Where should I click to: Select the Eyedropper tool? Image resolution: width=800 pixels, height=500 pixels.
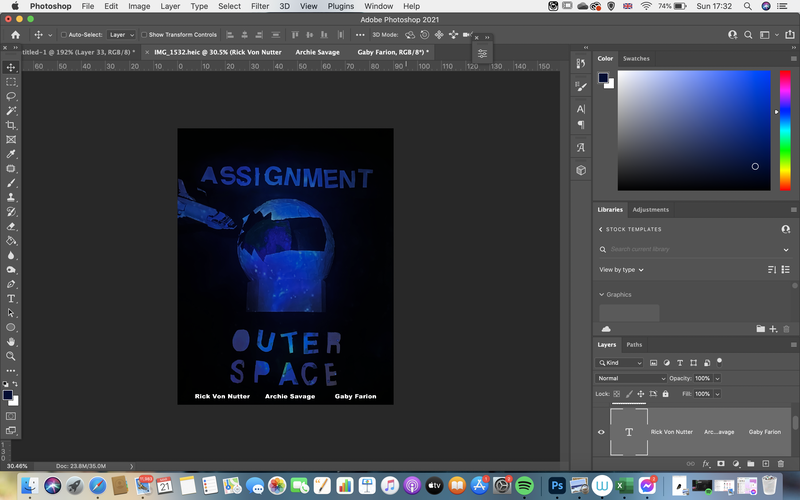pos(11,154)
